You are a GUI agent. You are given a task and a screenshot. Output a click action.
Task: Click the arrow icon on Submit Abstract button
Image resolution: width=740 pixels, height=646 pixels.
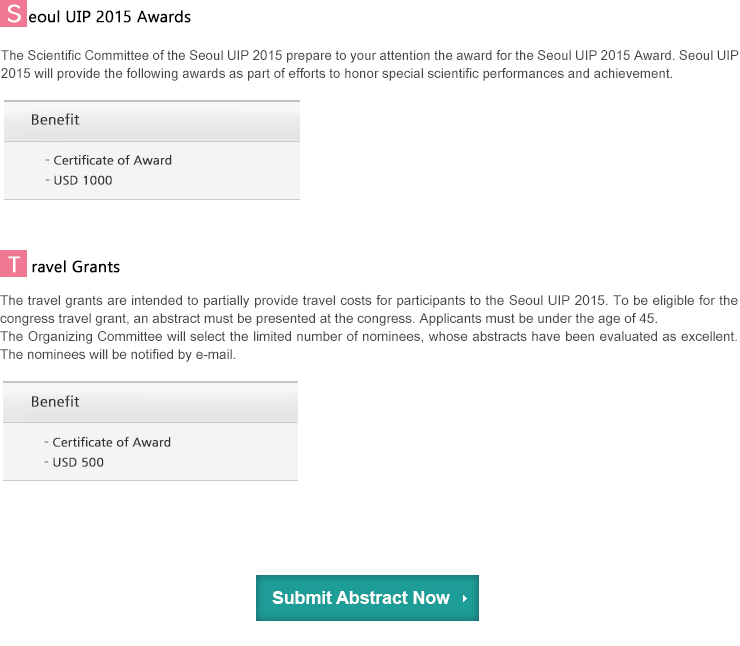point(465,598)
